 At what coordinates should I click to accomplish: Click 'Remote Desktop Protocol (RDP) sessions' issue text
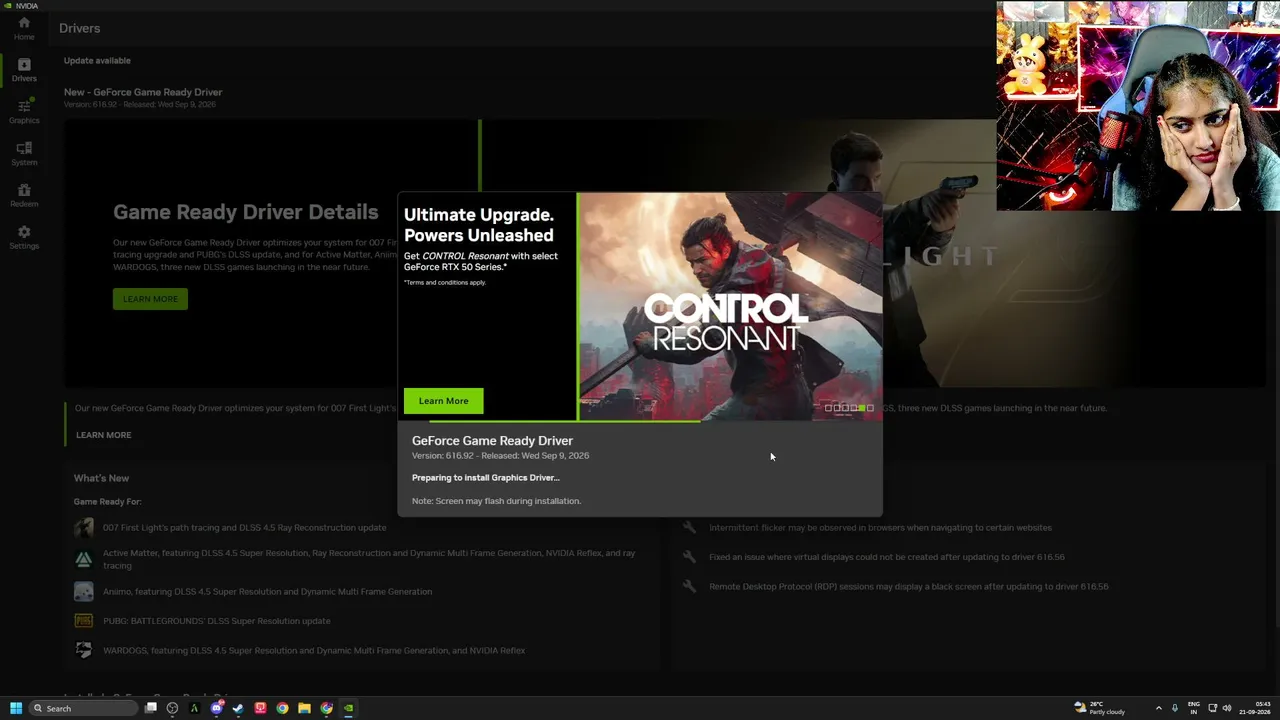click(908, 586)
